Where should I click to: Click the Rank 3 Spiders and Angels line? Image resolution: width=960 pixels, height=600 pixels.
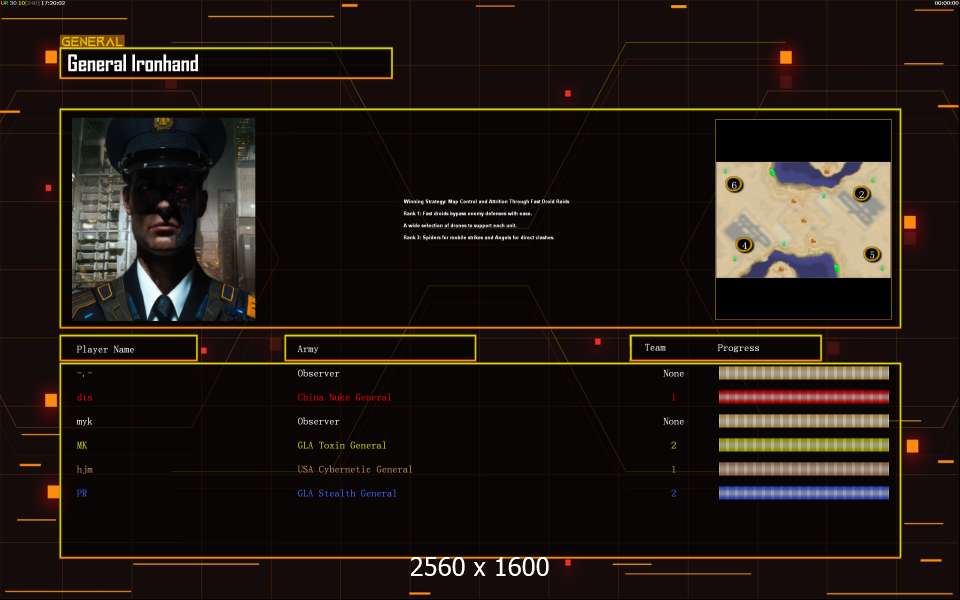[x=479, y=238]
